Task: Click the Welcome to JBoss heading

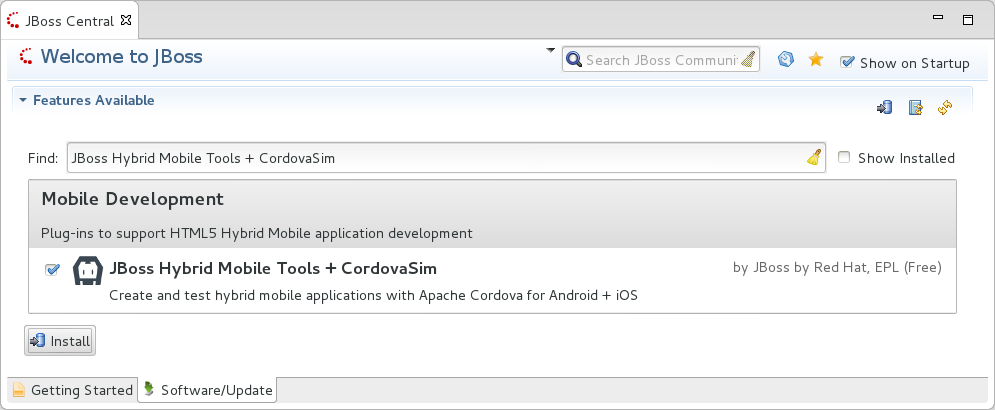Action: pyautogui.click(x=121, y=56)
